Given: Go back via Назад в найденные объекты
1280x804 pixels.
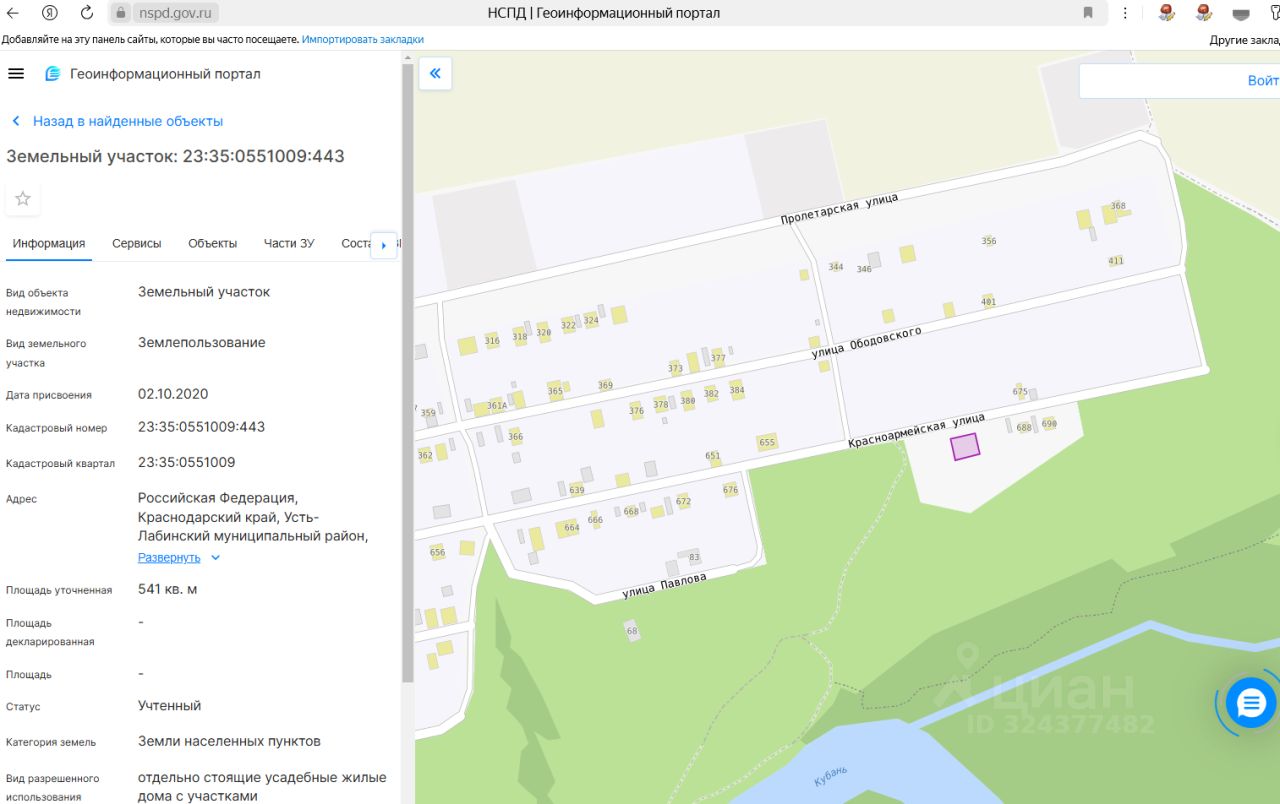Looking at the screenshot, I should 127,121.
